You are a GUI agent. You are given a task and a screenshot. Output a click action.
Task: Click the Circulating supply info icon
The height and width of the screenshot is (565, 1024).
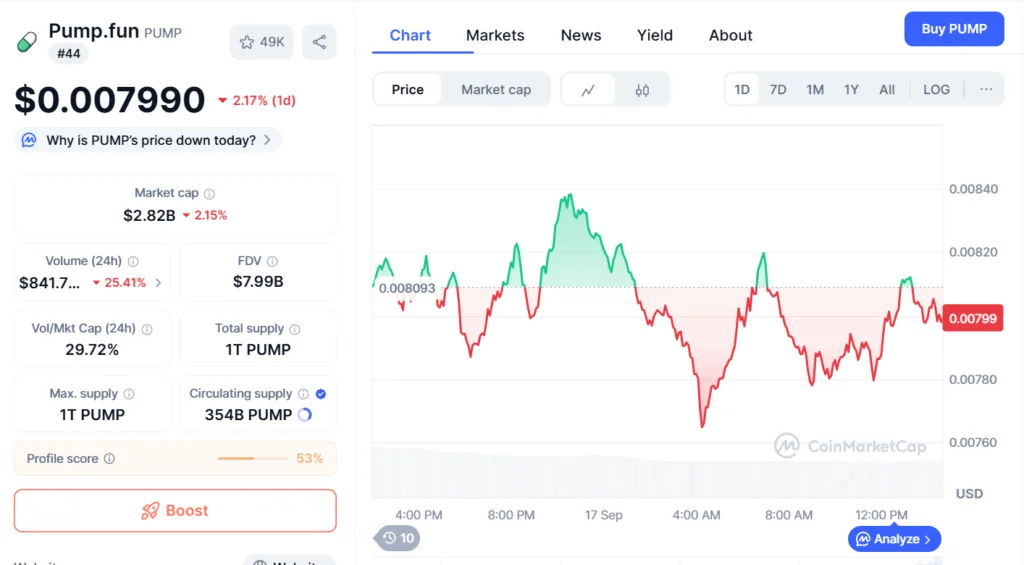tap(304, 394)
